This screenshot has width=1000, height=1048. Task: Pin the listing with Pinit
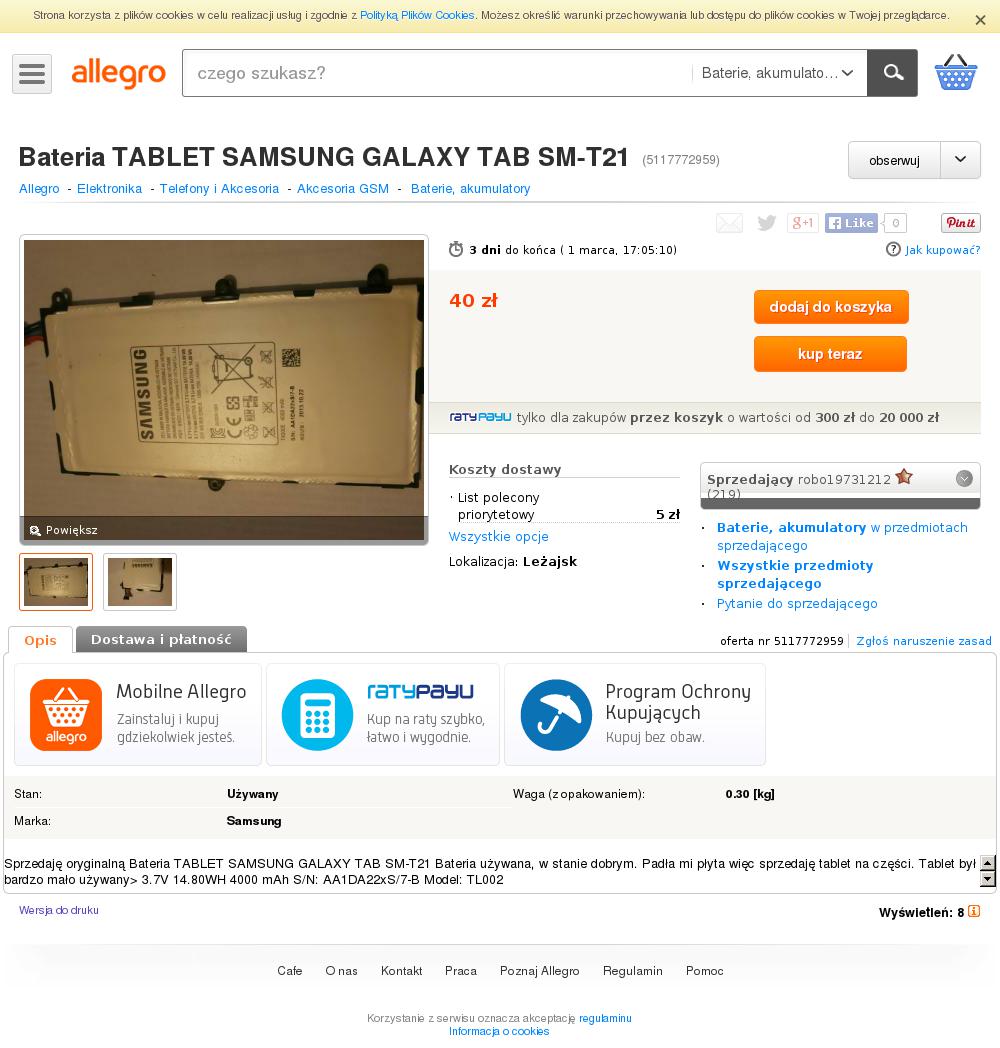coord(961,223)
